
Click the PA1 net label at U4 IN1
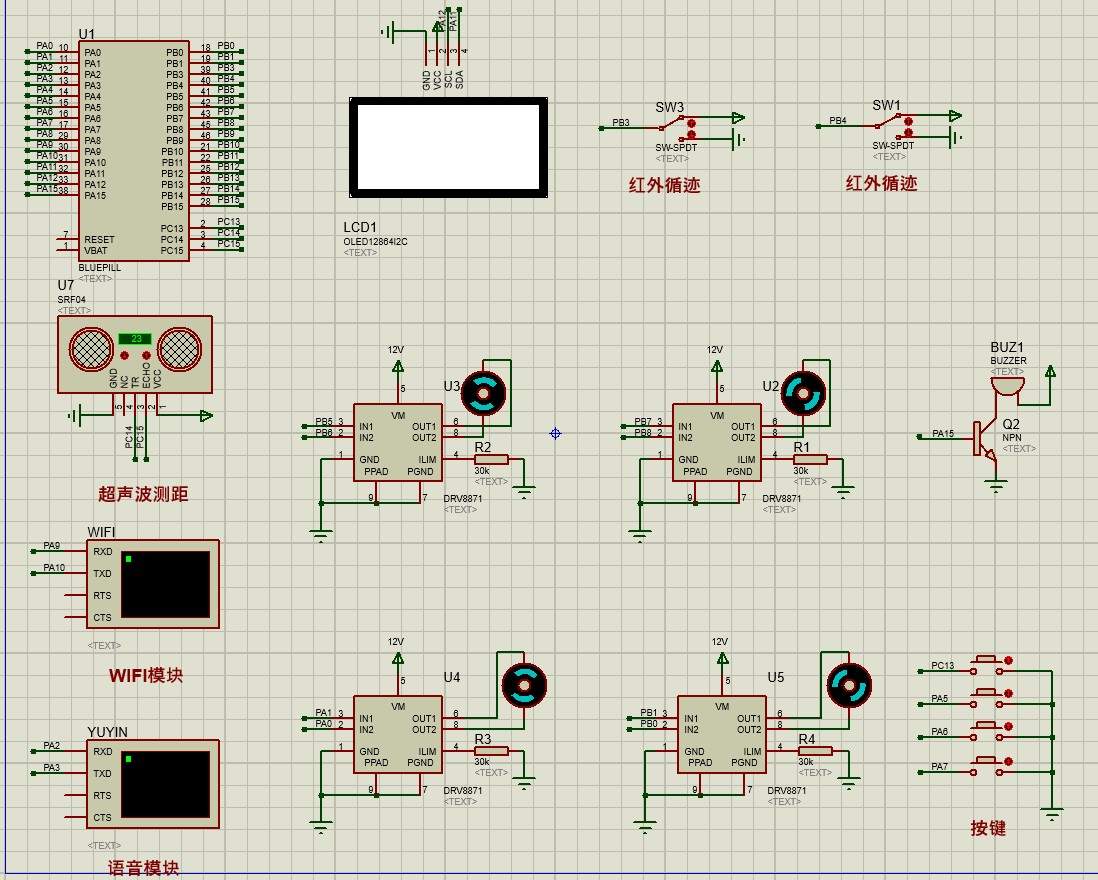coord(324,713)
